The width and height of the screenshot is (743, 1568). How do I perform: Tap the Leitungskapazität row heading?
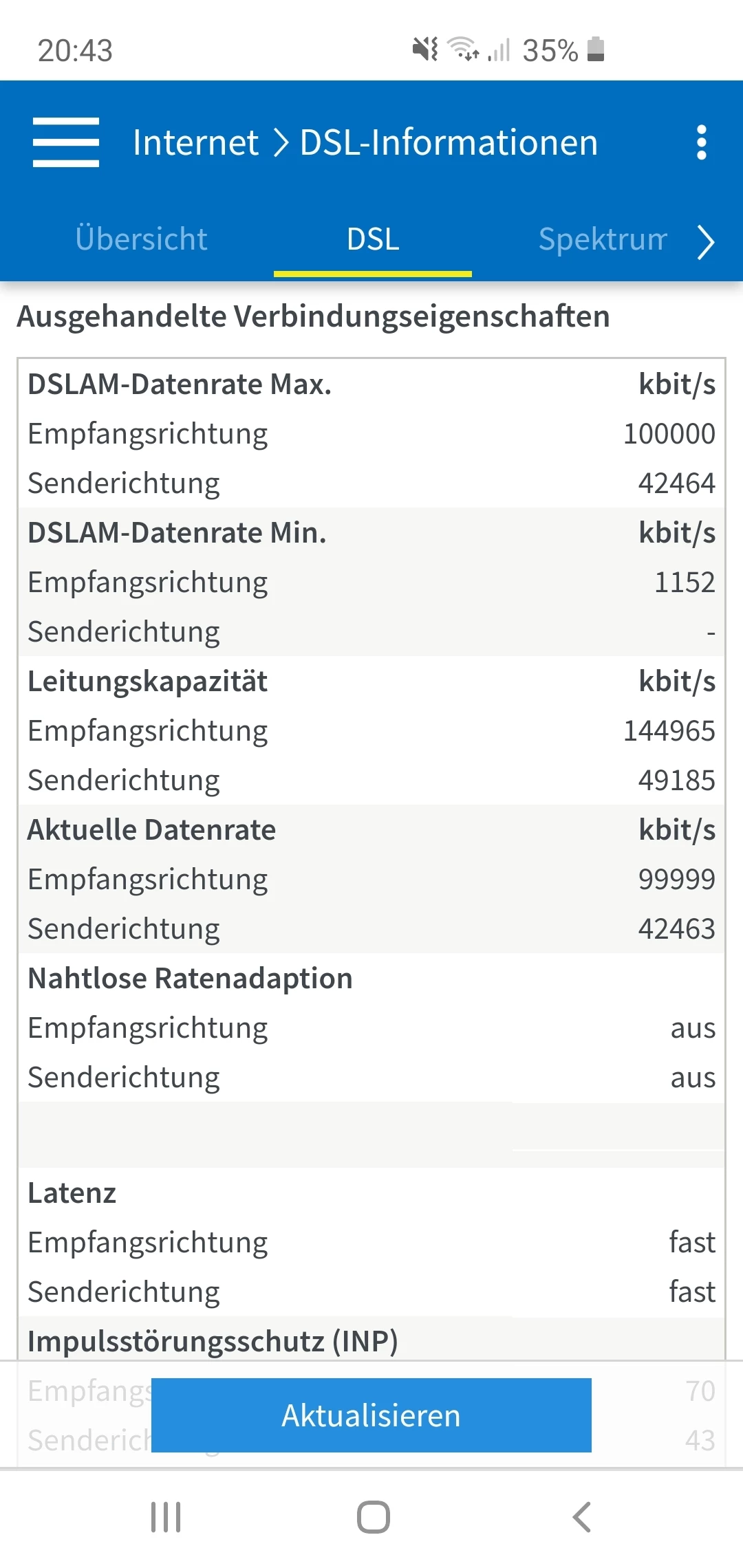click(x=147, y=682)
